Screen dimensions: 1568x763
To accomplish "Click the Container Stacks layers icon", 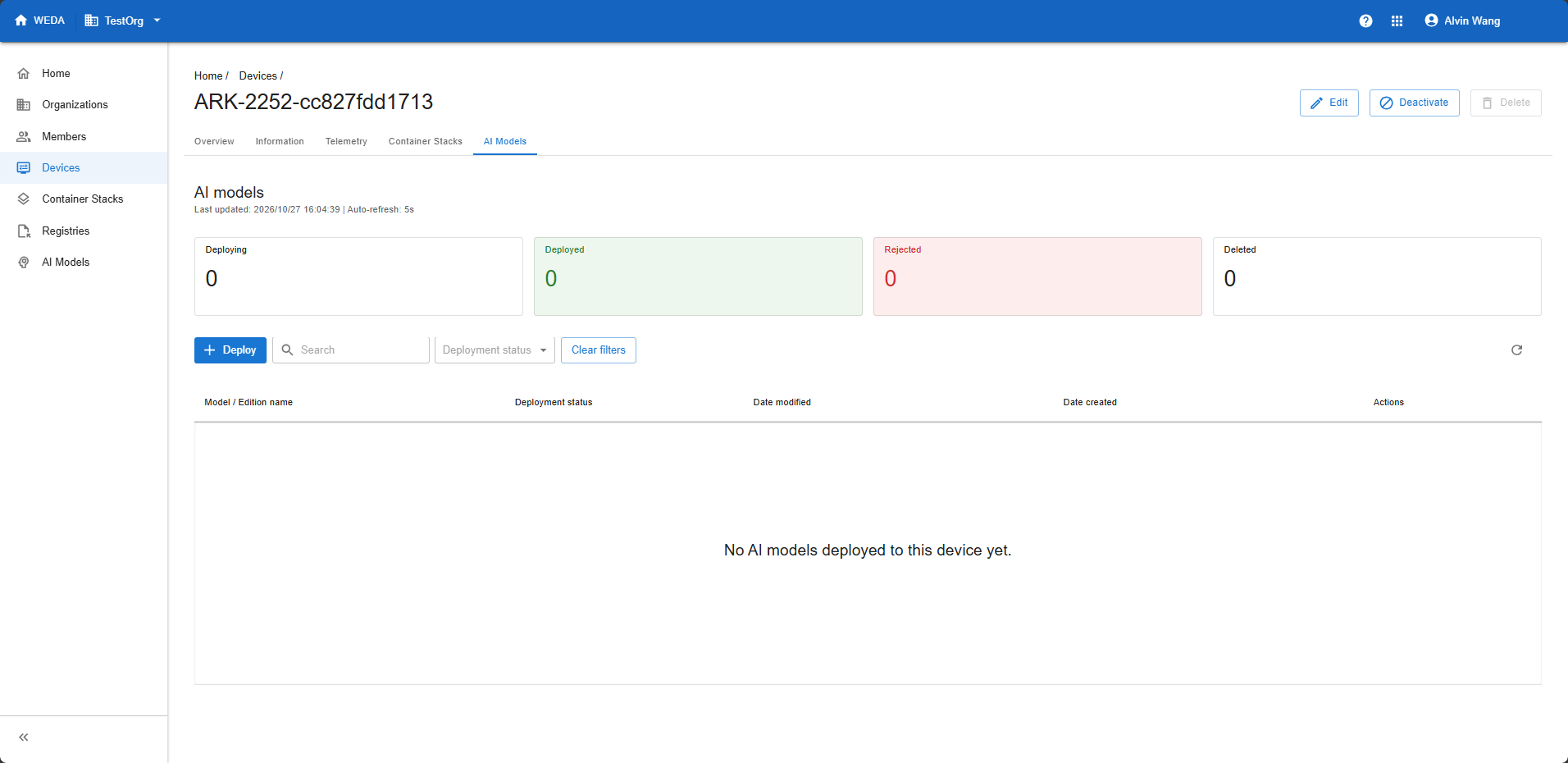I will [x=24, y=199].
